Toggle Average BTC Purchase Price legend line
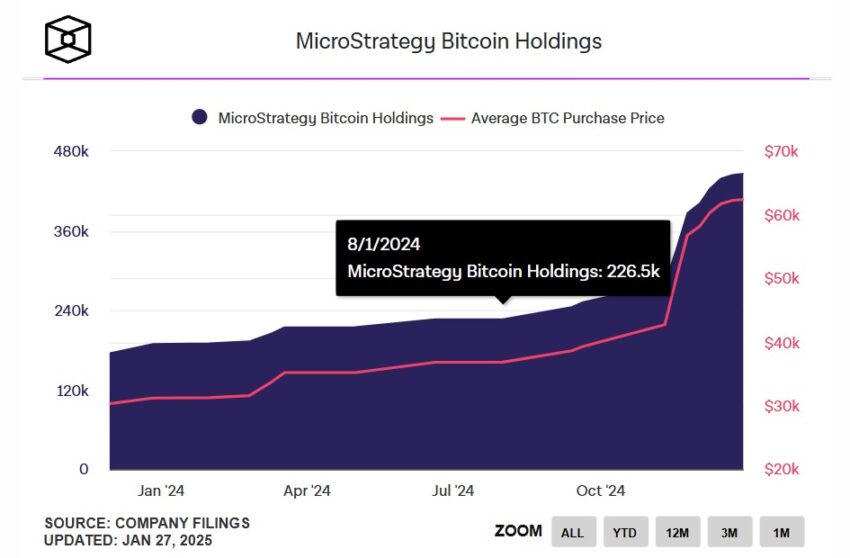The image size is (850, 558). 453,118
